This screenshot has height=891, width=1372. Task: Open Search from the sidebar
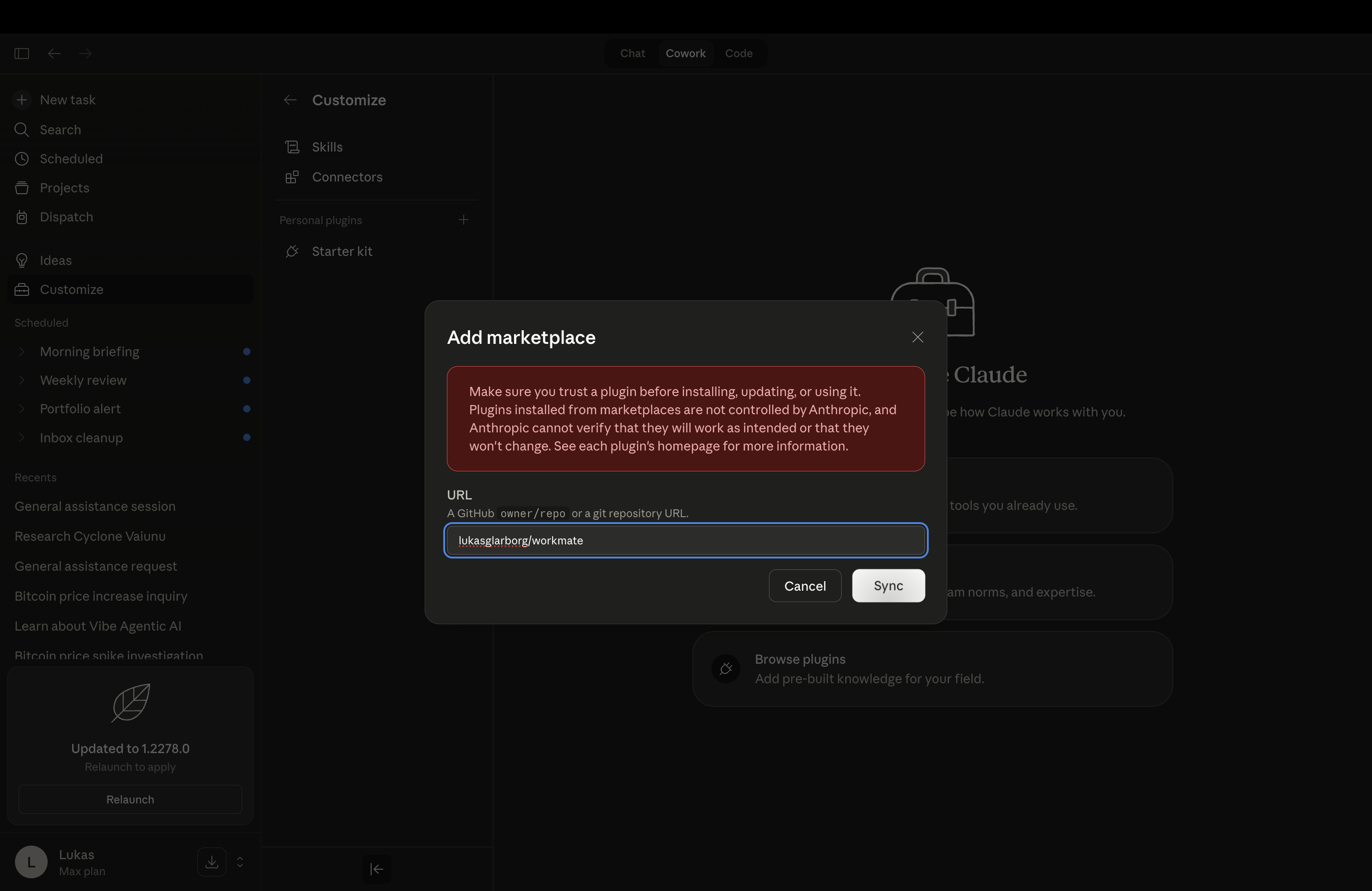(x=59, y=130)
